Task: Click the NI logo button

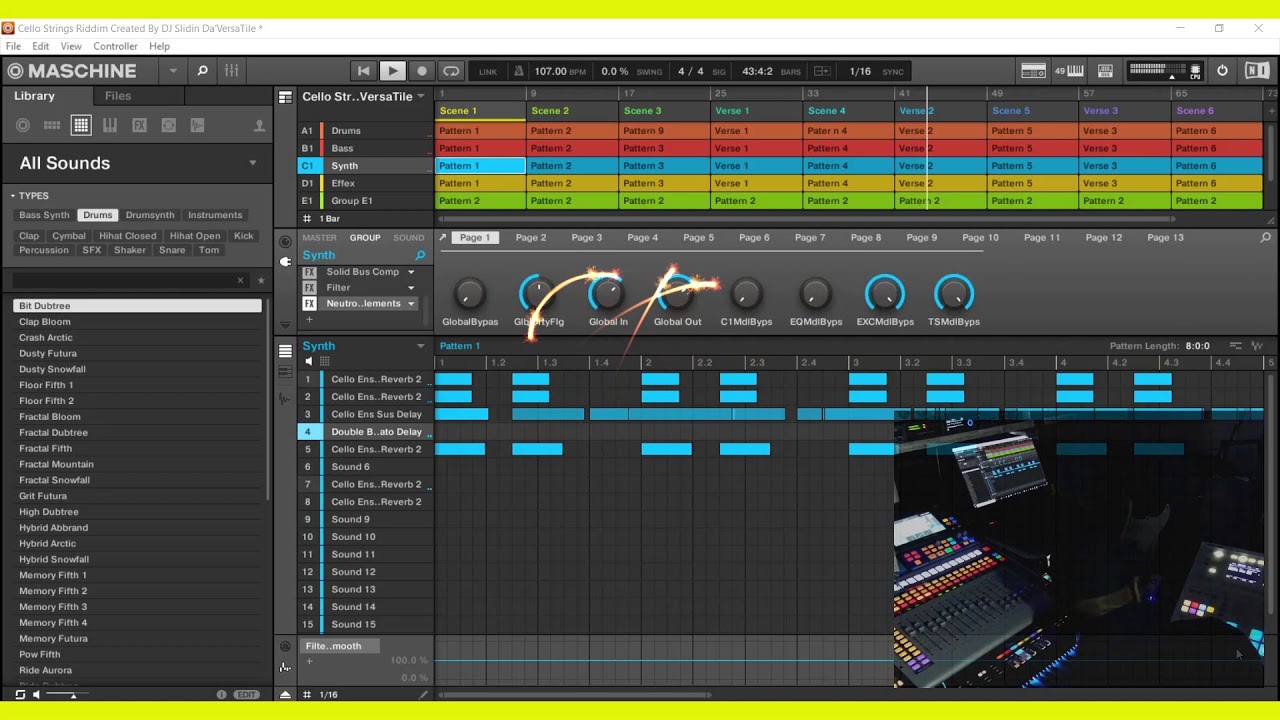Action: click(1256, 71)
